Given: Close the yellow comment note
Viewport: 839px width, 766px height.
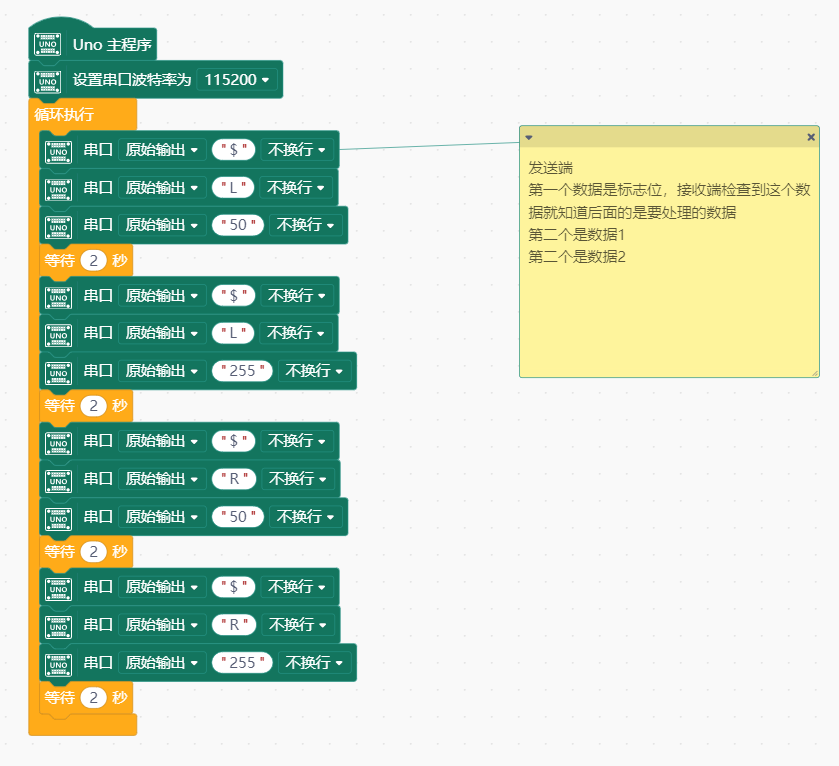Looking at the screenshot, I should point(811,137).
